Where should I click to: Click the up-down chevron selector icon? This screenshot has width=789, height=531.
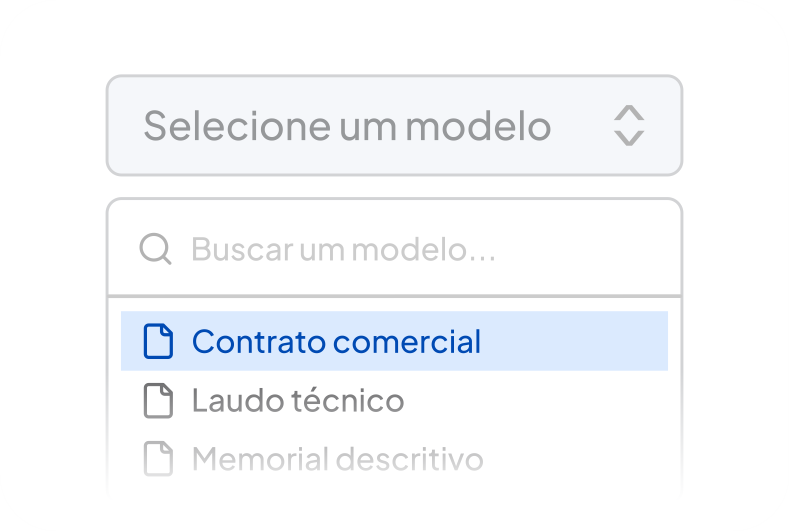point(628,126)
